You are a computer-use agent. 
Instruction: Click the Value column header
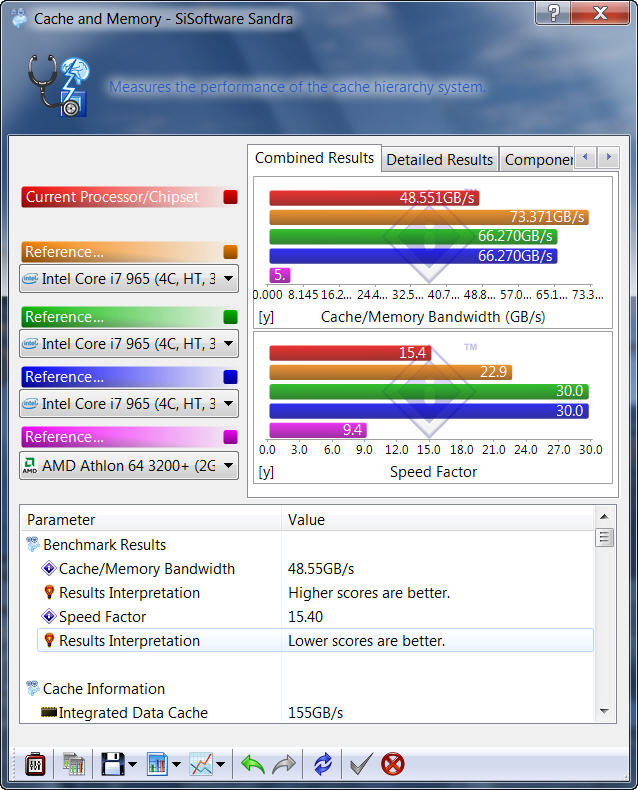(x=437, y=519)
